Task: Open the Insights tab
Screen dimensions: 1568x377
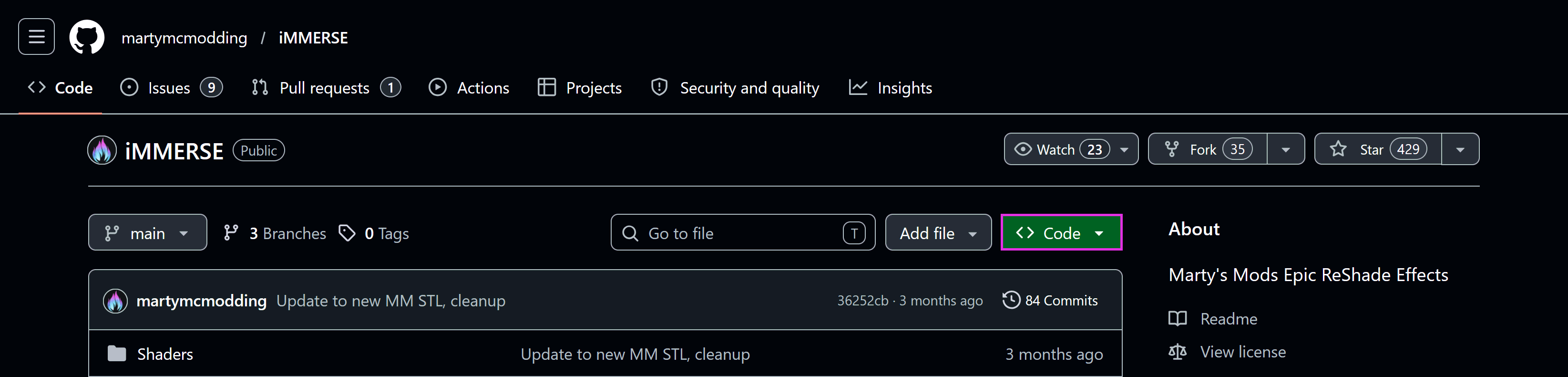Action: coord(890,88)
